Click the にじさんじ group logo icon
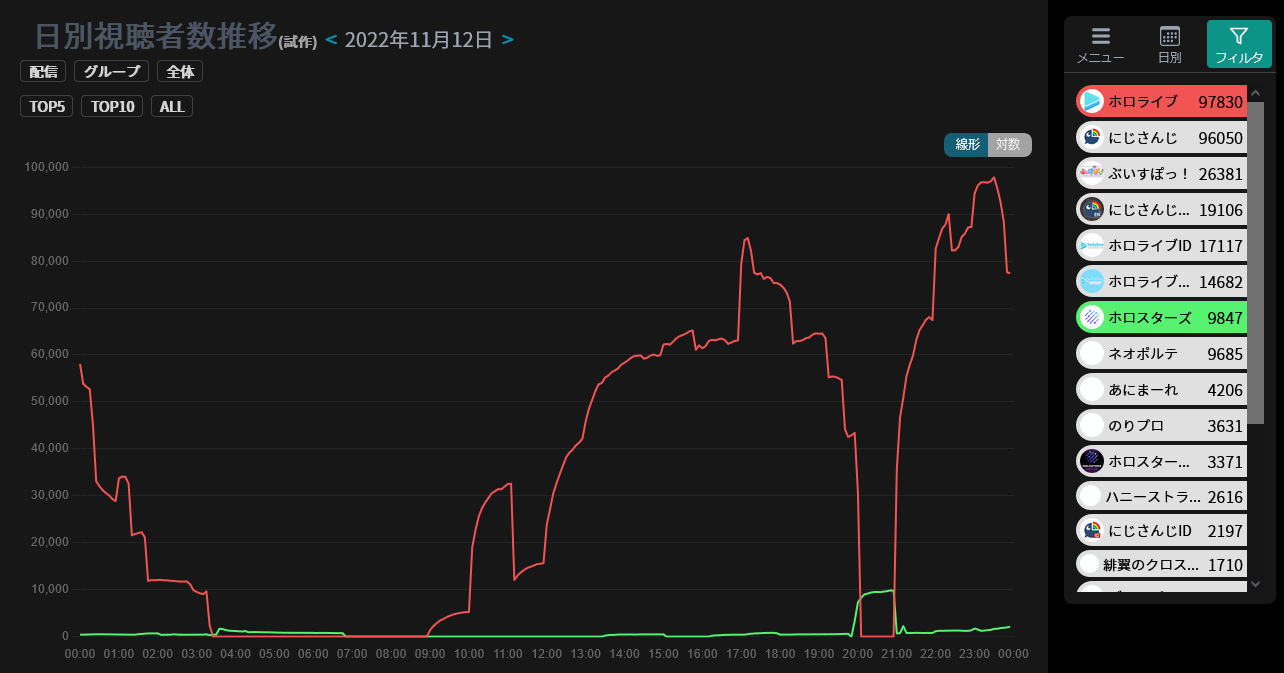Viewport: 1284px width, 673px height. click(1091, 137)
